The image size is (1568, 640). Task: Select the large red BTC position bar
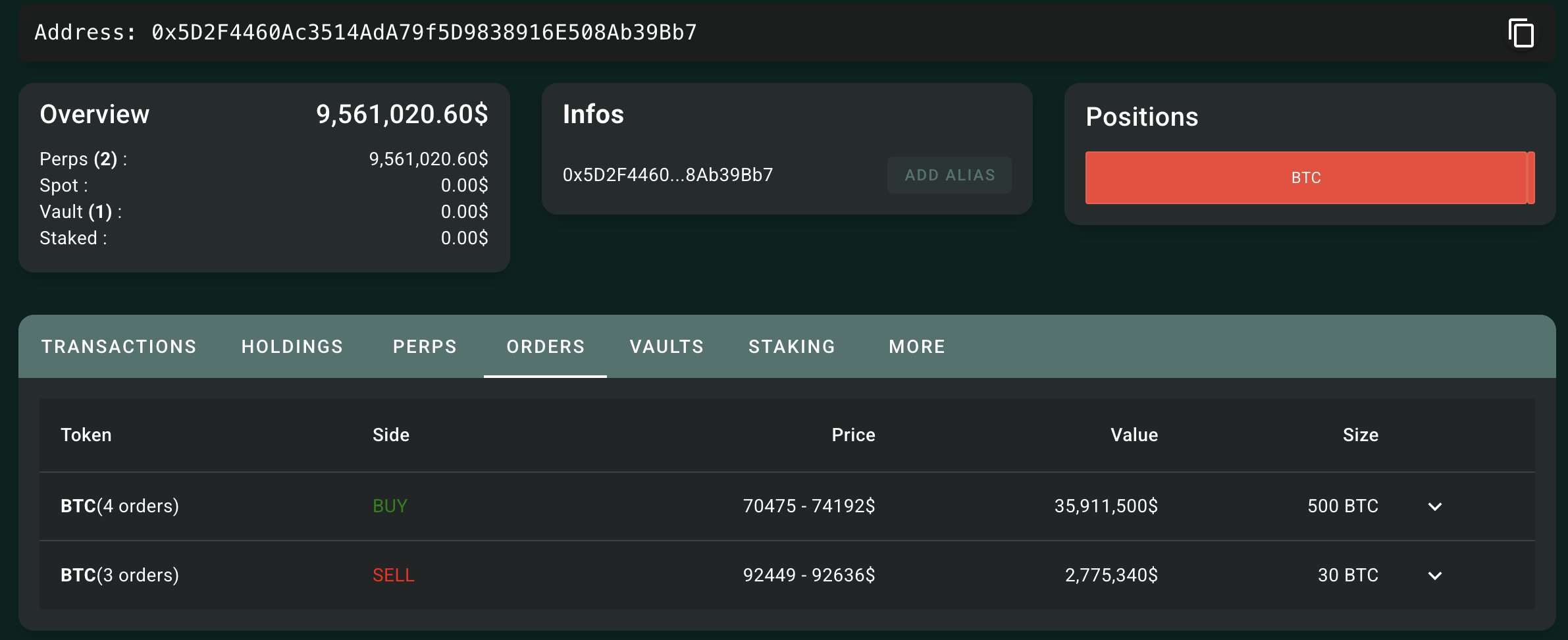point(1305,178)
